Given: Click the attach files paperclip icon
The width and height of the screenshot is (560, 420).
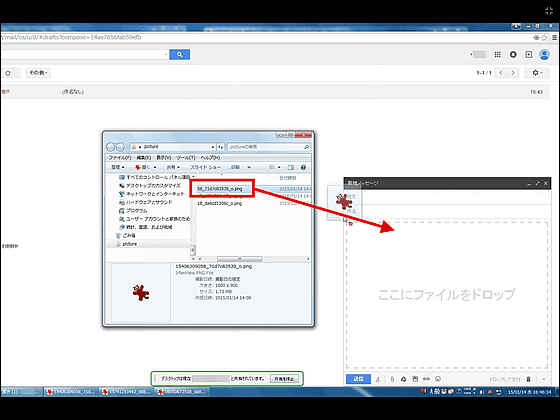Looking at the screenshot, I should tap(392, 379).
